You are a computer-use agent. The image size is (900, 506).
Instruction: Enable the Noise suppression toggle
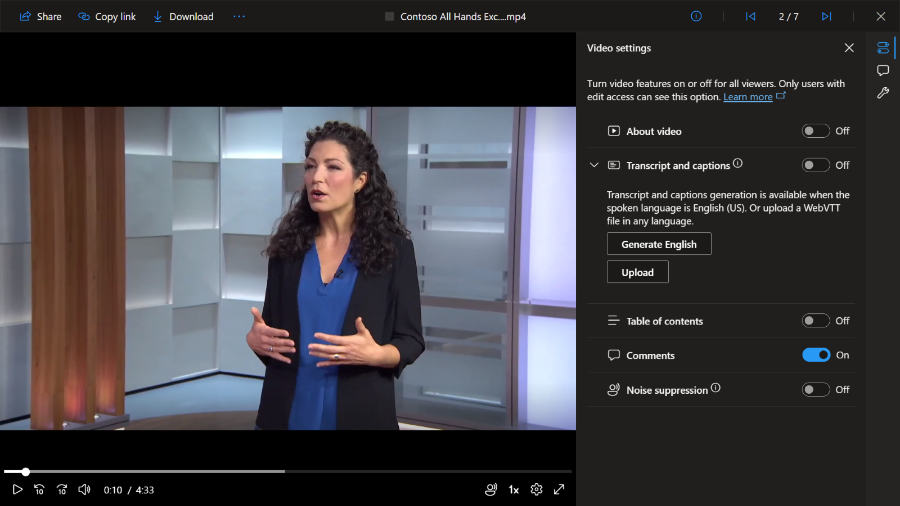point(815,390)
